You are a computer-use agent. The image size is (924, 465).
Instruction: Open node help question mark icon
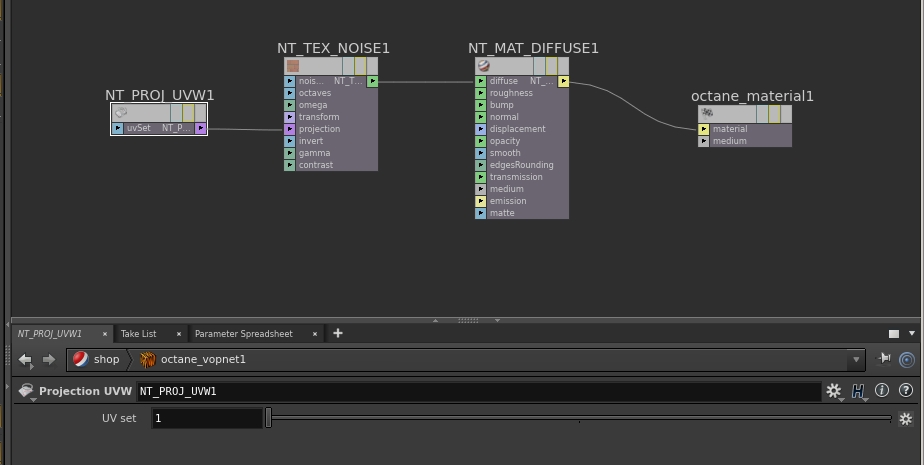906,390
